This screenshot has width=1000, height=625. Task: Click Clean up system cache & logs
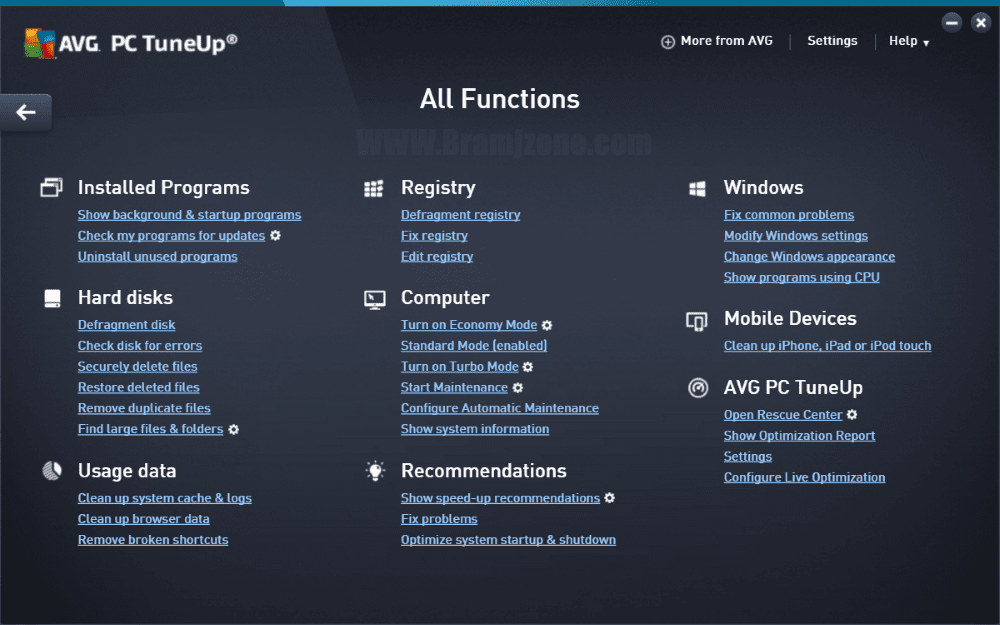[x=165, y=498]
